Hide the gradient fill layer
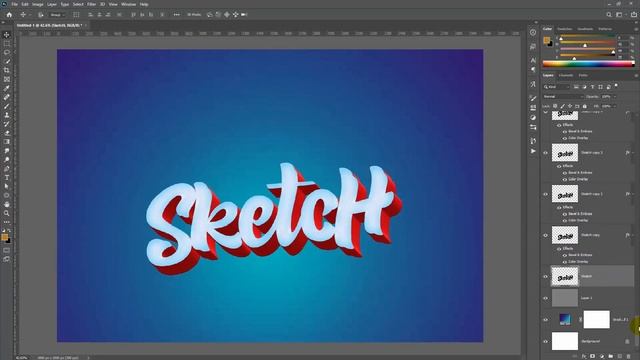Image resolution: width=640 pixels, height=360 pixels. (545, 320)
